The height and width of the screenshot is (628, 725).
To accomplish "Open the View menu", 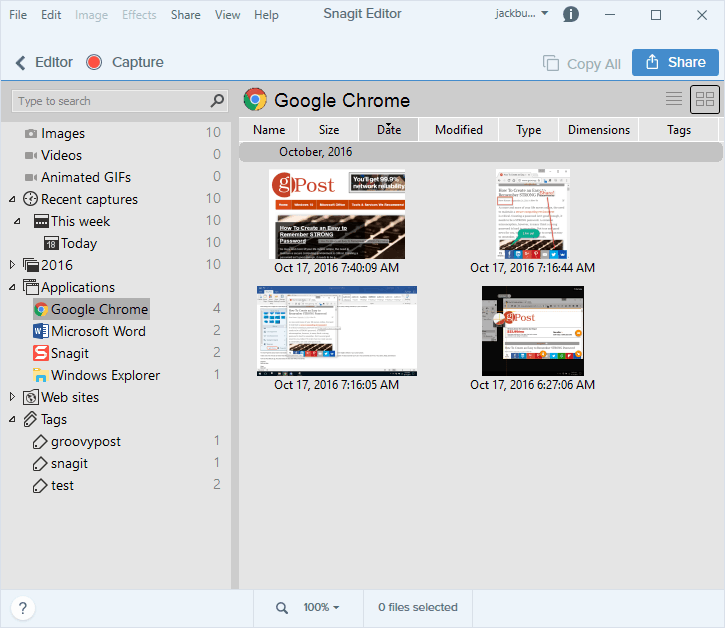I will [x=227, y=15].
